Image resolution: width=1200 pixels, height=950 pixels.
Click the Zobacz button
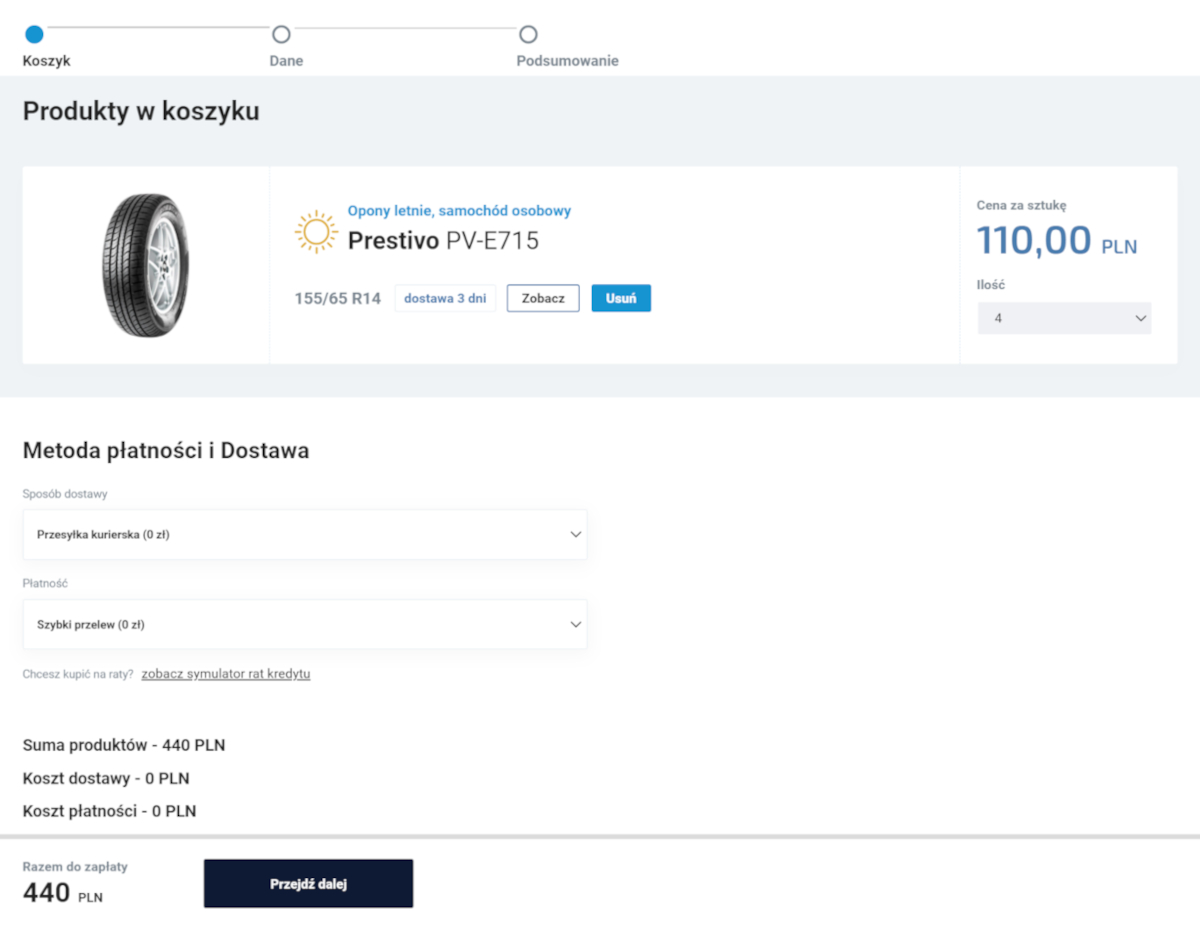[x=543, y=298]
